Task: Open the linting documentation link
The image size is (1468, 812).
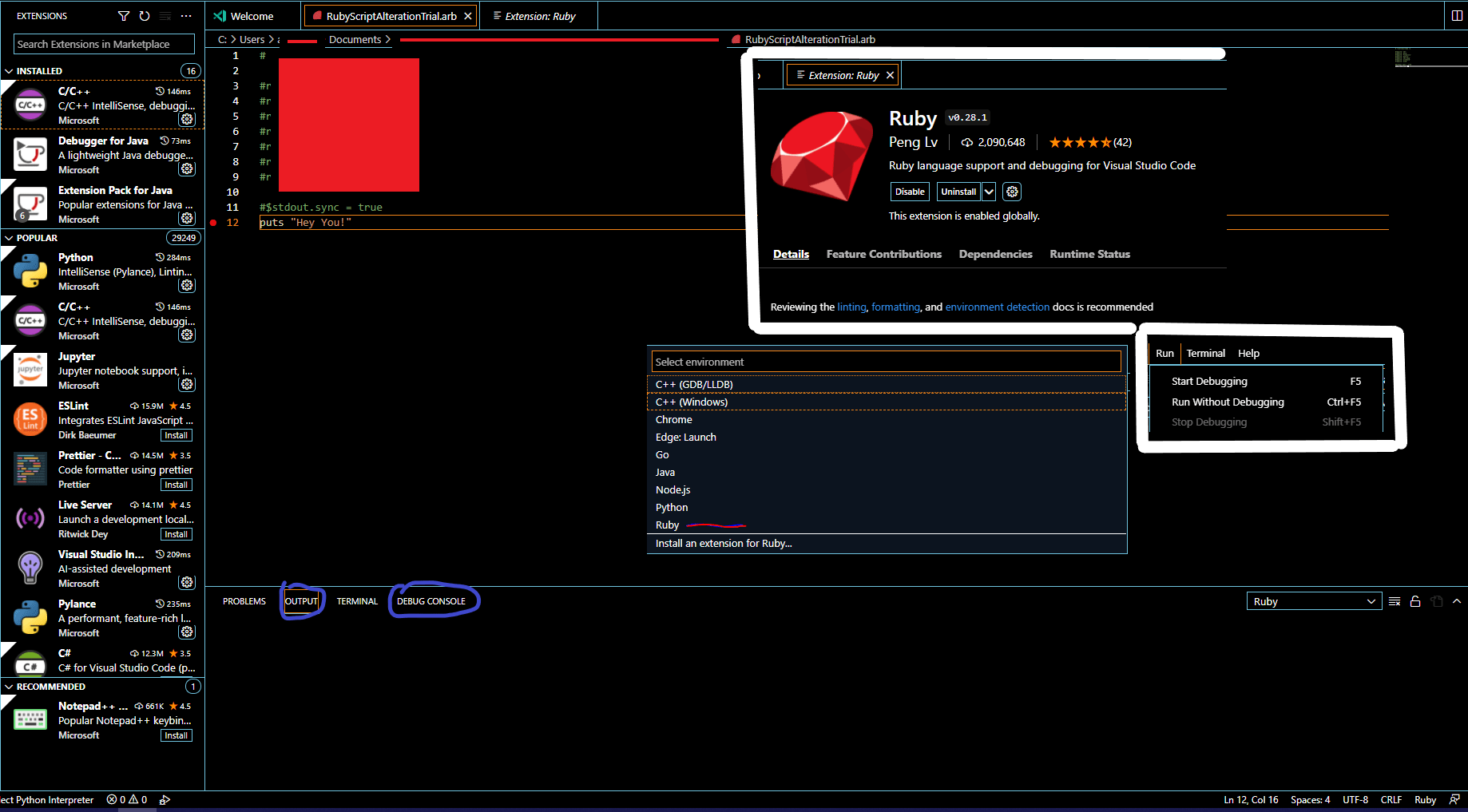Action: pos(851,307)
